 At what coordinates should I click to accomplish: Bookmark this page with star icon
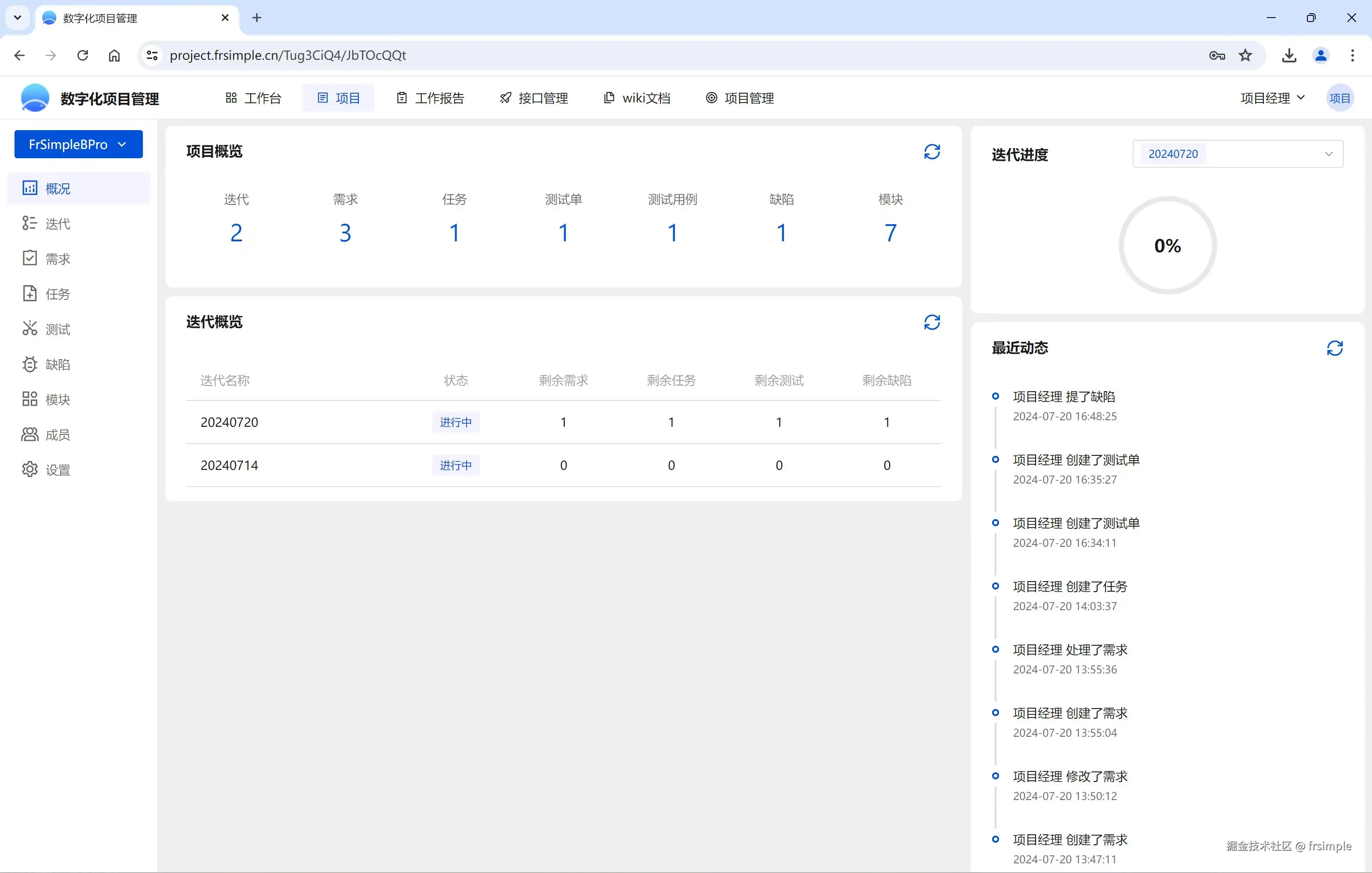point(1245,55)
